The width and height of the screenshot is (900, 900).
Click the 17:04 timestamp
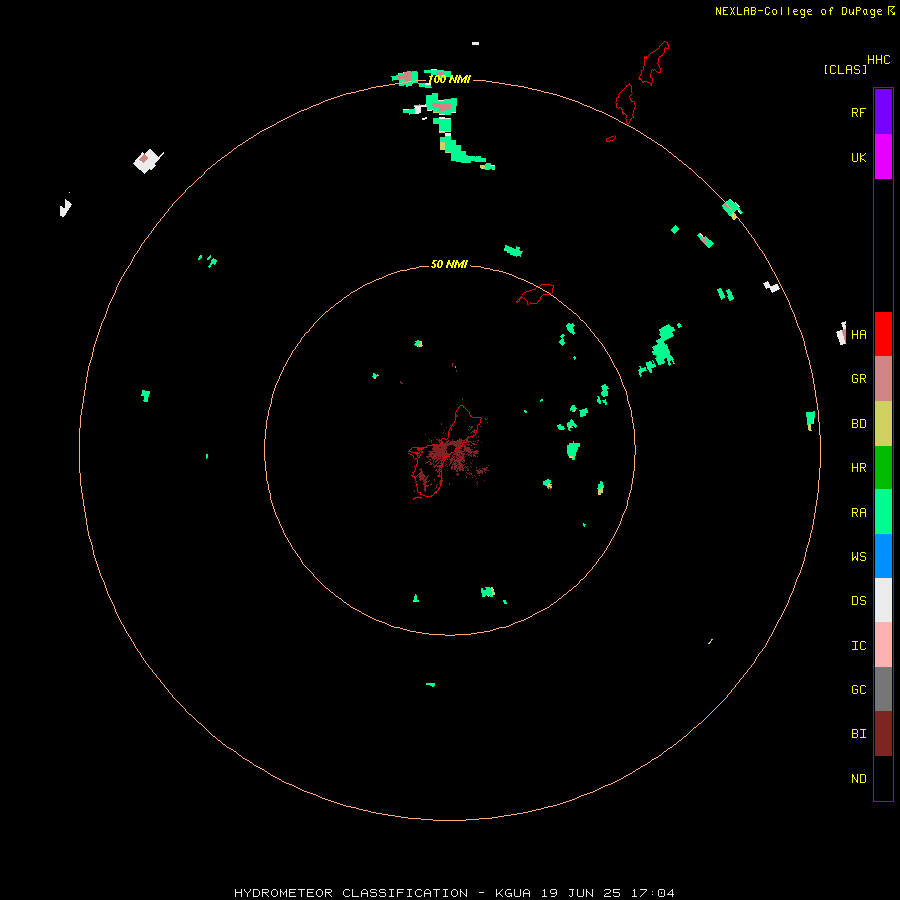653,893
